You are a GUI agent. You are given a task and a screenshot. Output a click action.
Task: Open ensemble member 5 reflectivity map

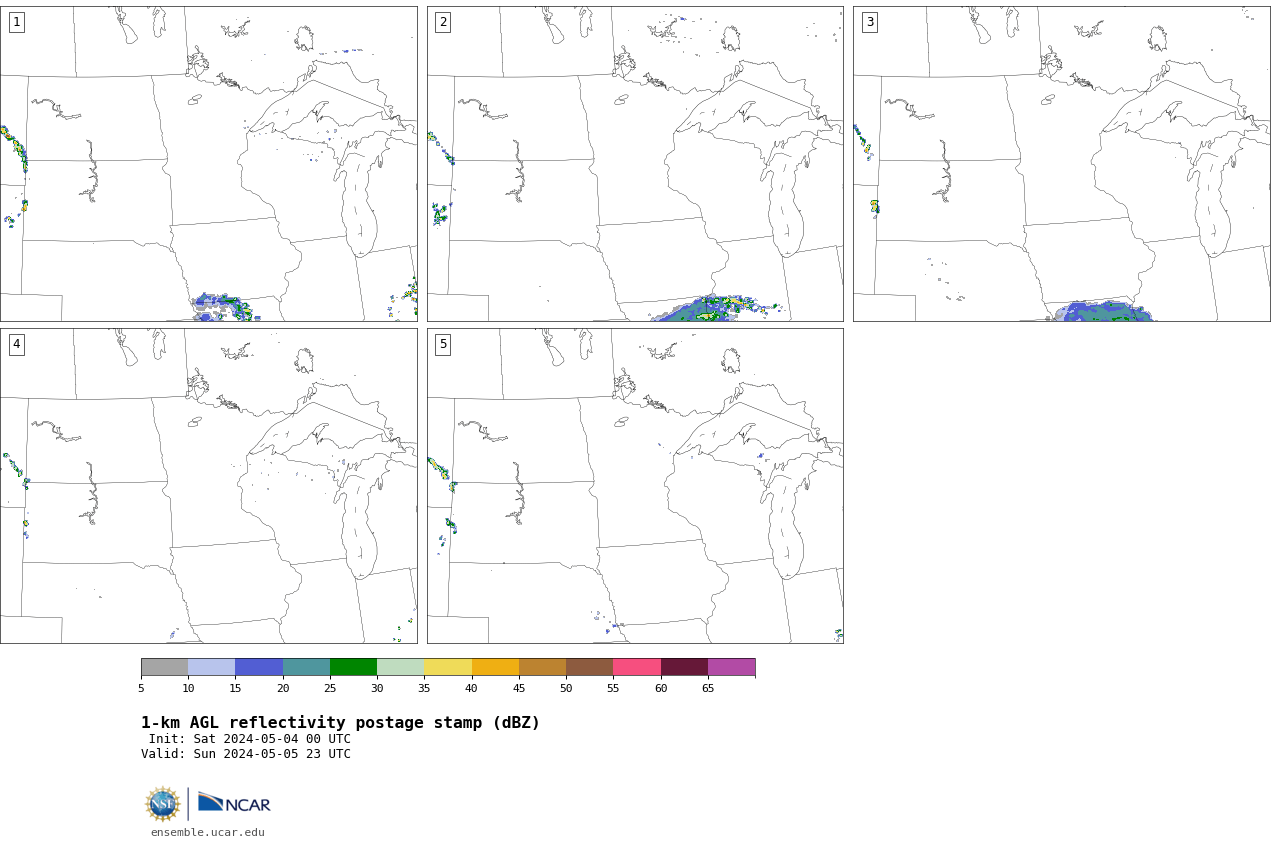point(635,486)
